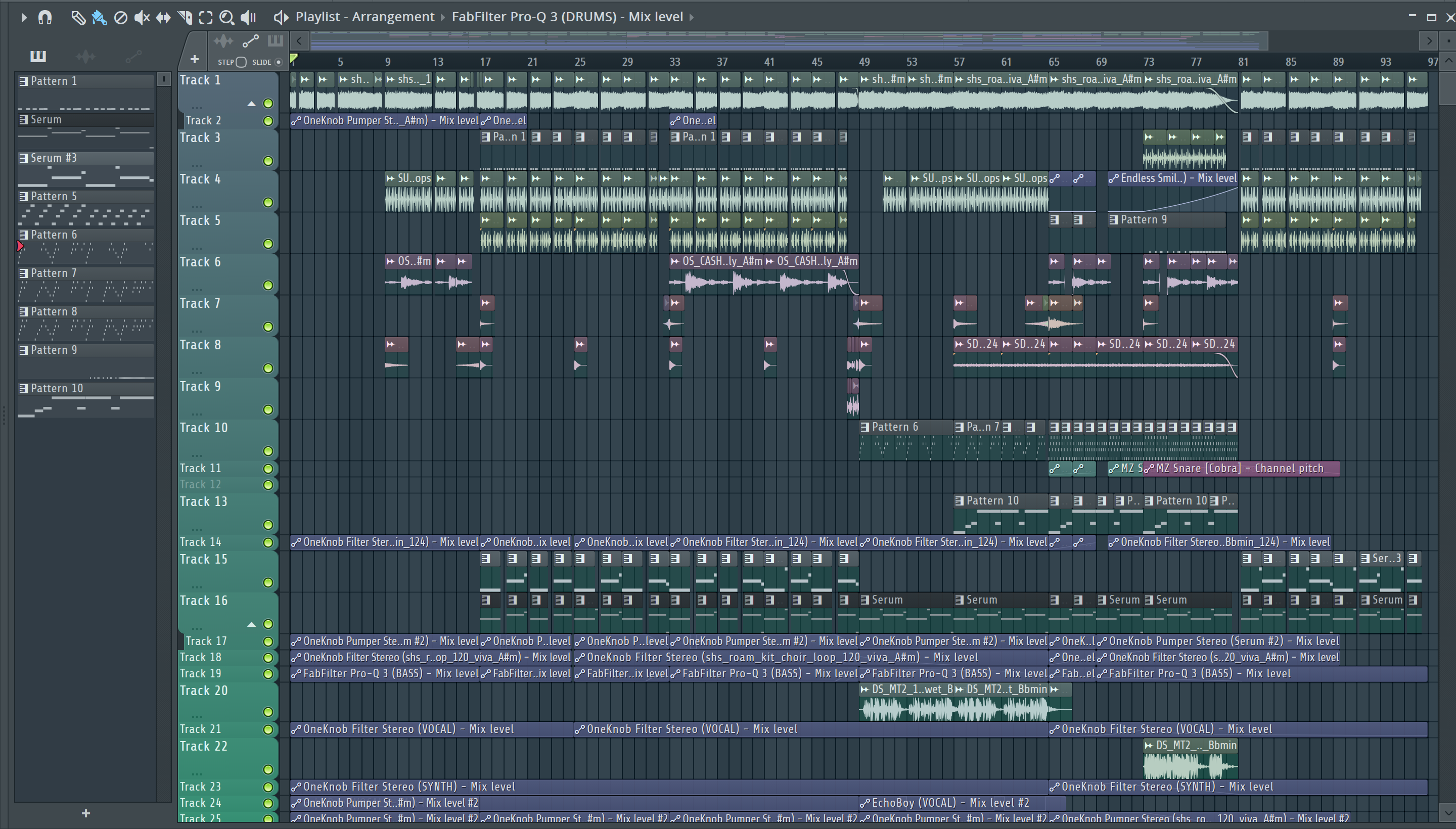The height and width of the screenshot is (829, 1456).
Task: Toggle Track 14 mute switch
Action: (x=267, y=542)
